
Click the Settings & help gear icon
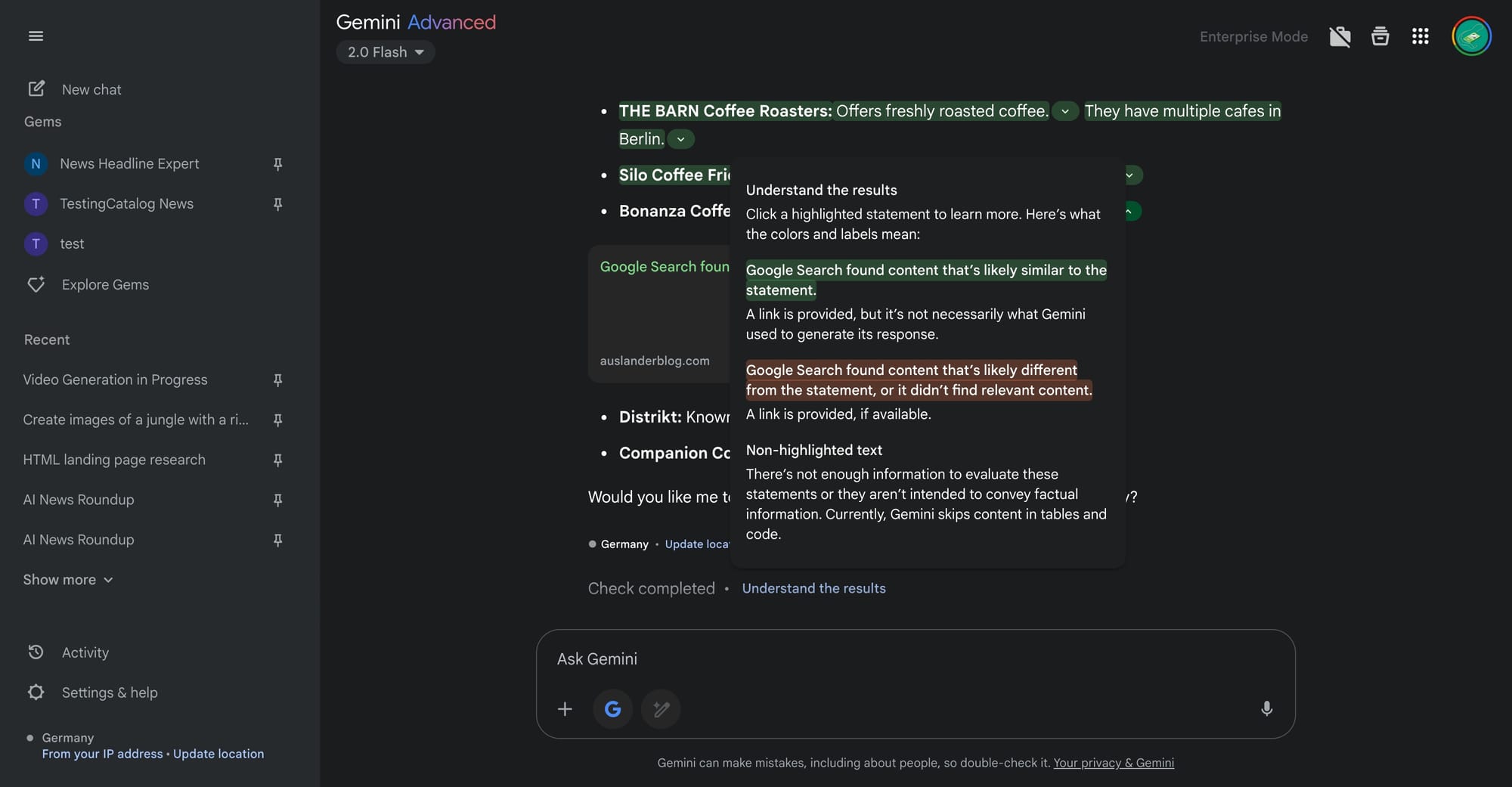36,692
